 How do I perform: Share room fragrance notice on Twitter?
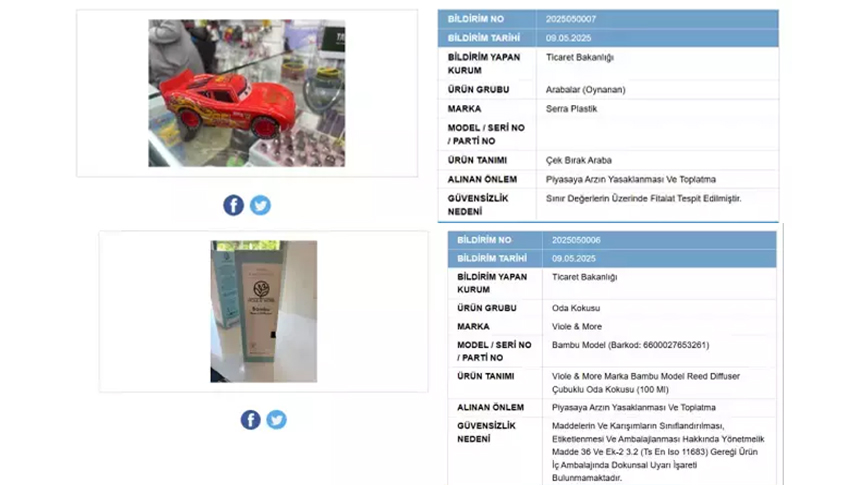tap(276, 420)
